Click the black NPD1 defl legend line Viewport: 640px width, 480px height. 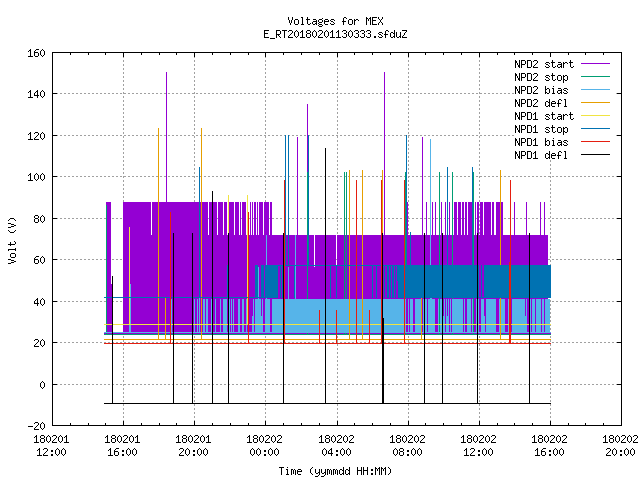pyautogui.click(x=595, y=155)
